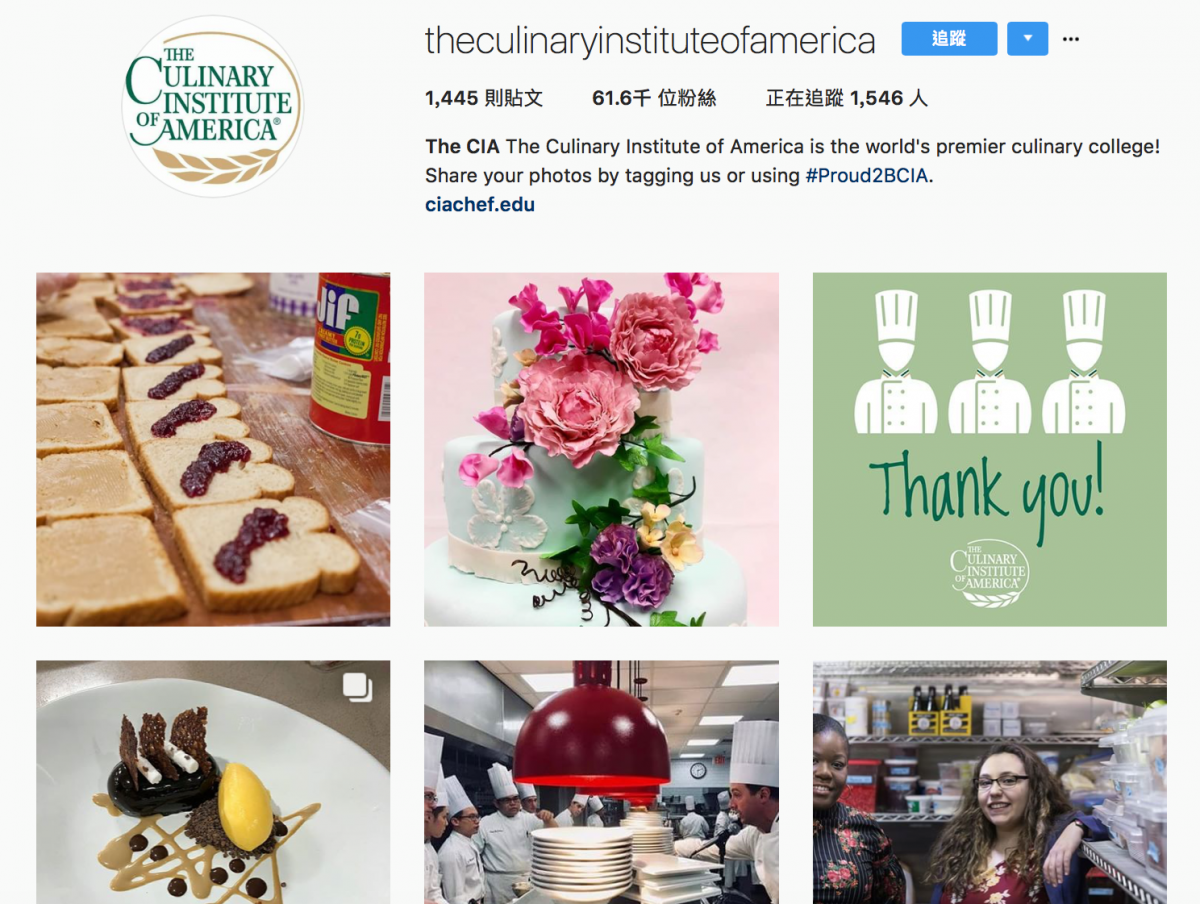The height and width of the screenshot is (904, 1200).
Task: Open the kitchen chefs red lamp post
Action: click(601, 782)
